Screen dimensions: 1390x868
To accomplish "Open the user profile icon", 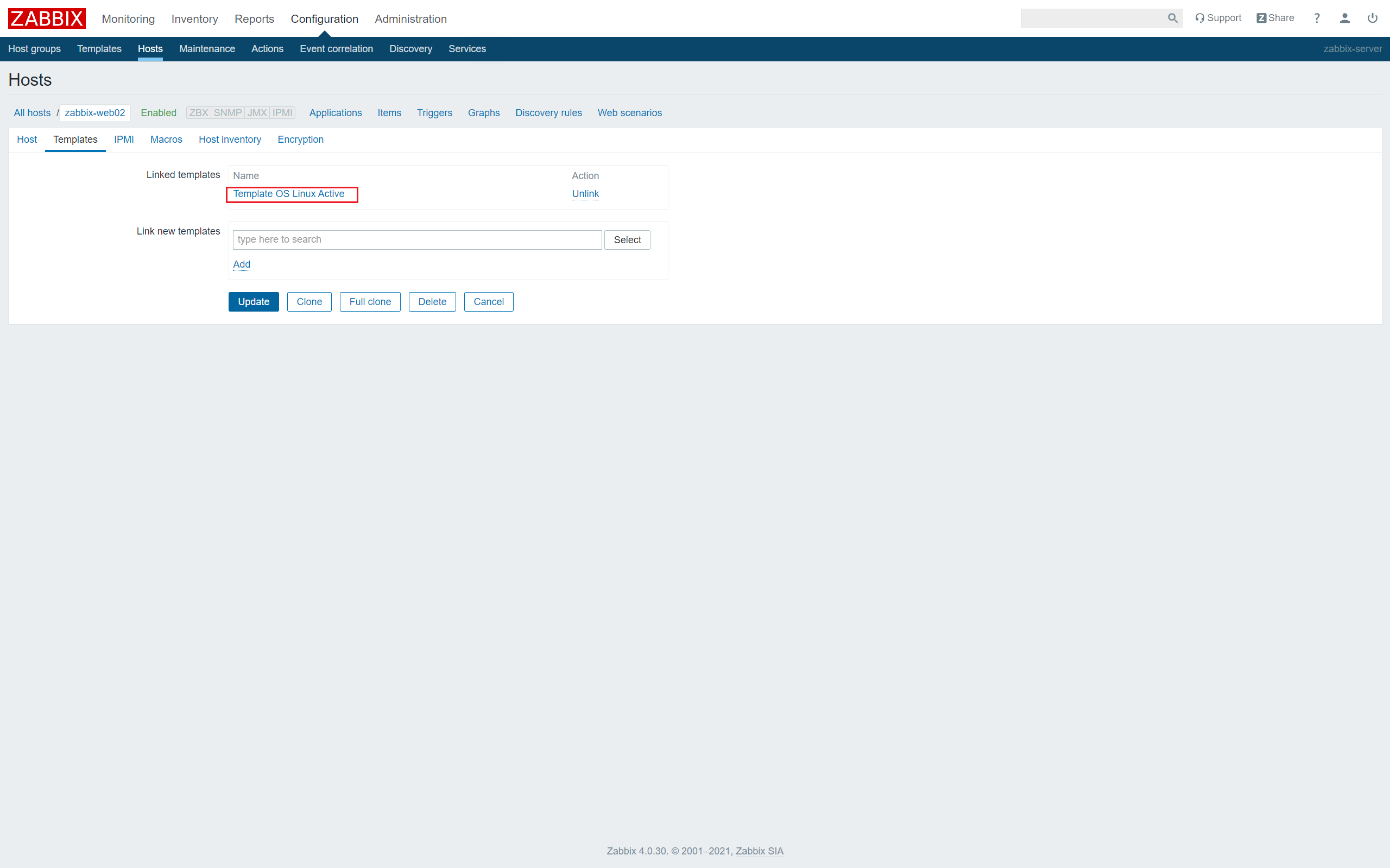I will point(1344,18).
